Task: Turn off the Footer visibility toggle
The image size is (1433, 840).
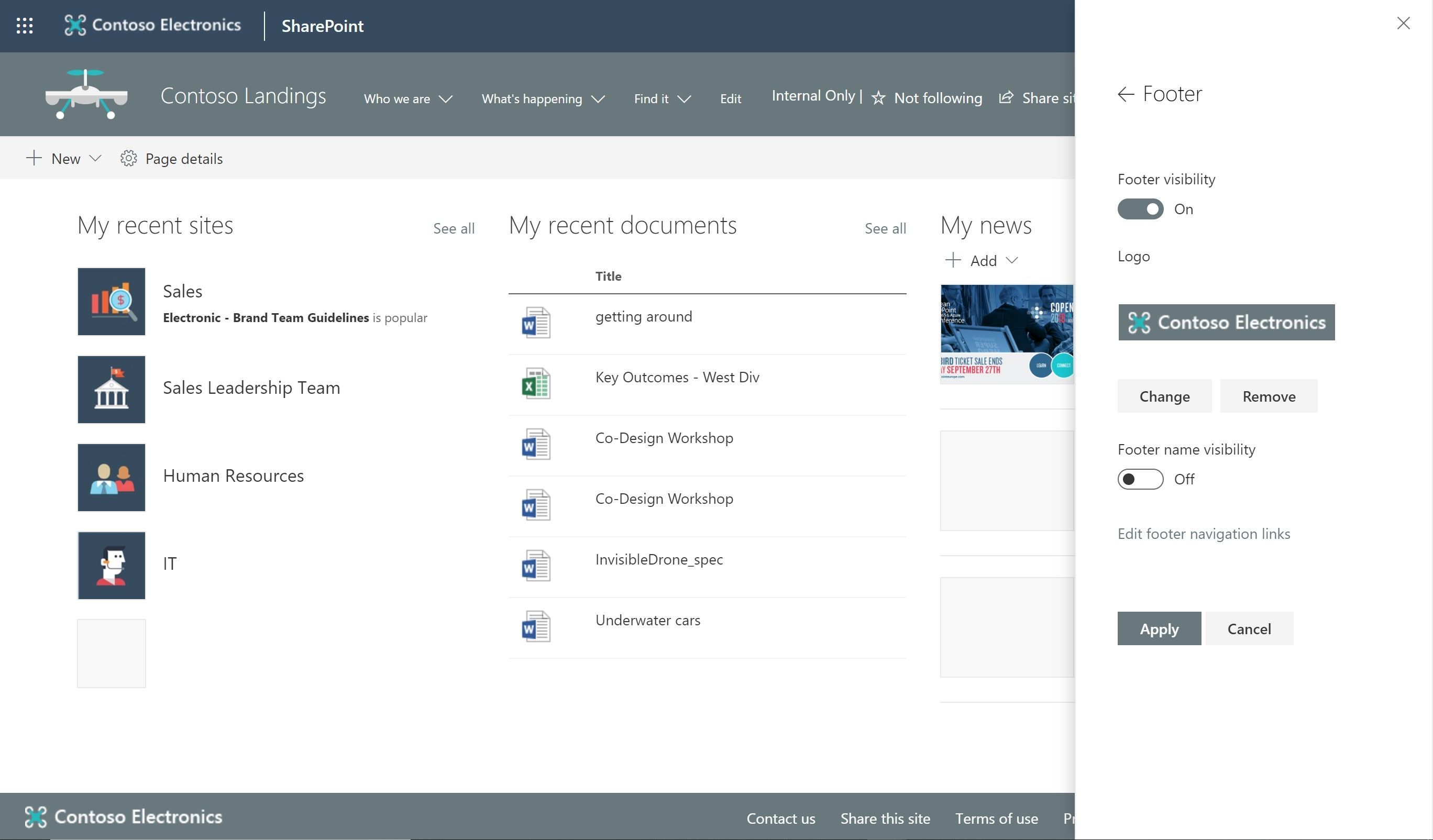Action: [x=1140, y=209]
